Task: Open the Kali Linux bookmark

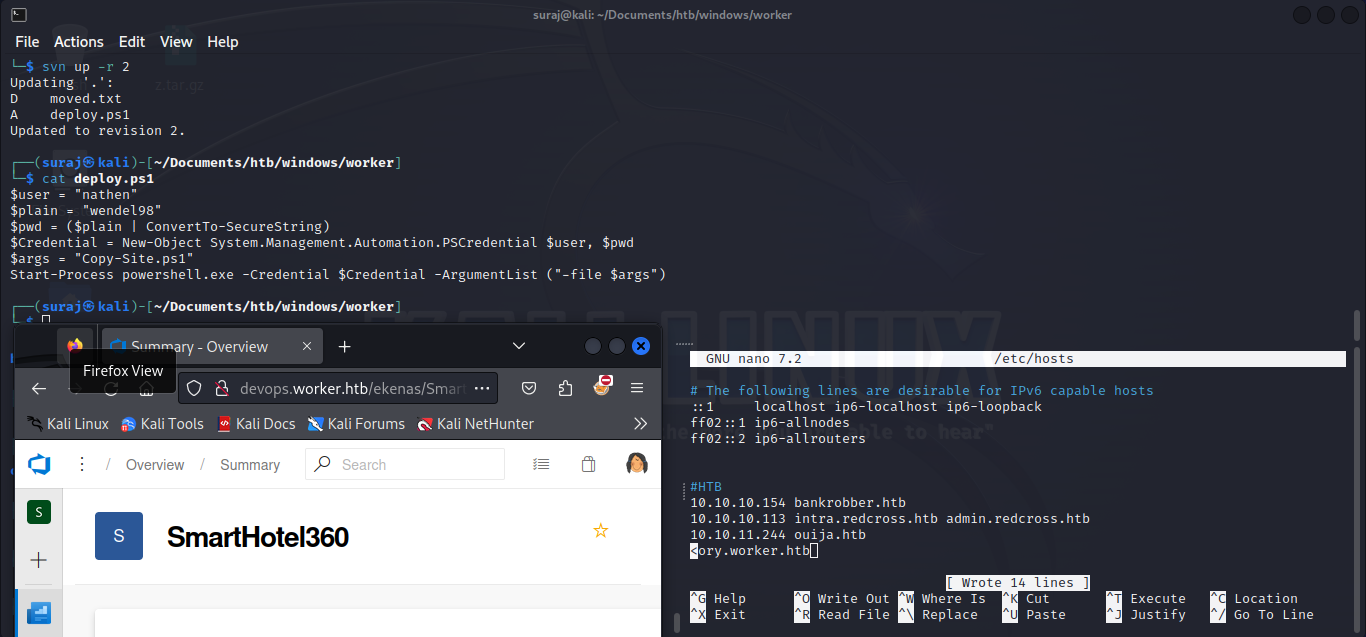Action: tap(68, 424)
